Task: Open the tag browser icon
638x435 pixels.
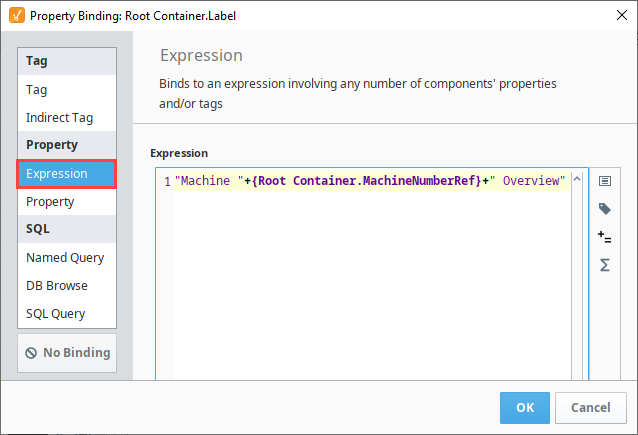Action: pos(605,209)
